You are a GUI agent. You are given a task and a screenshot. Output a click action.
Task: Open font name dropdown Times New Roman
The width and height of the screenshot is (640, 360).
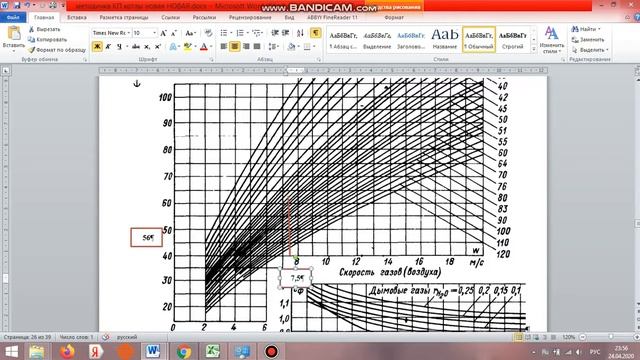point(129,33)
